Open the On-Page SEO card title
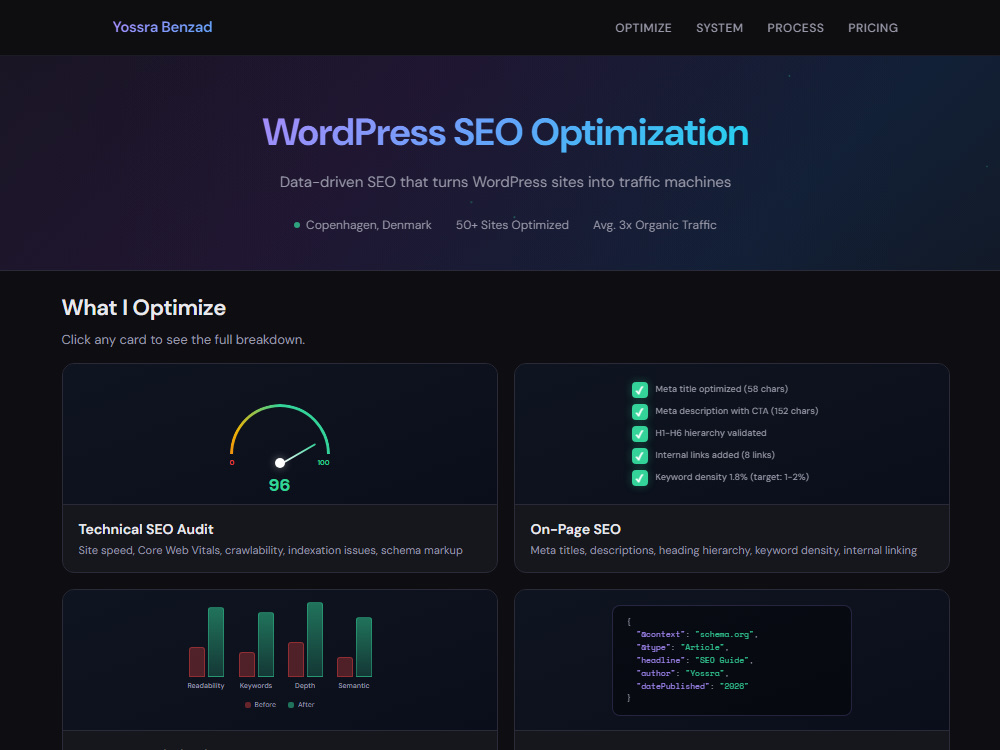 (575, 529)
